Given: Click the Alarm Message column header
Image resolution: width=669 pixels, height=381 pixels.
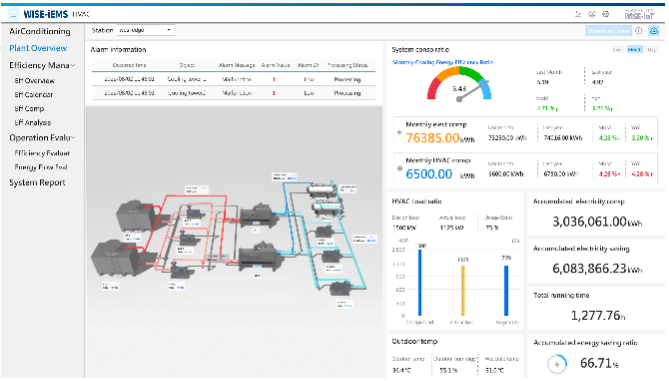Looking at the screenshot, I should click(x=237, y=65).
